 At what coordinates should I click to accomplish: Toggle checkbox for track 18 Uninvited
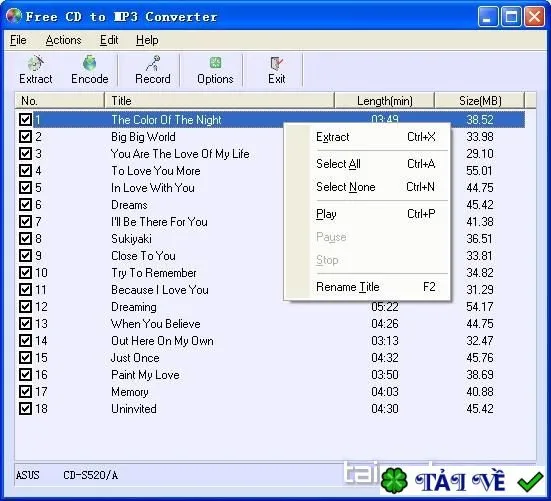pyautogui.click(x=25, y=408)
